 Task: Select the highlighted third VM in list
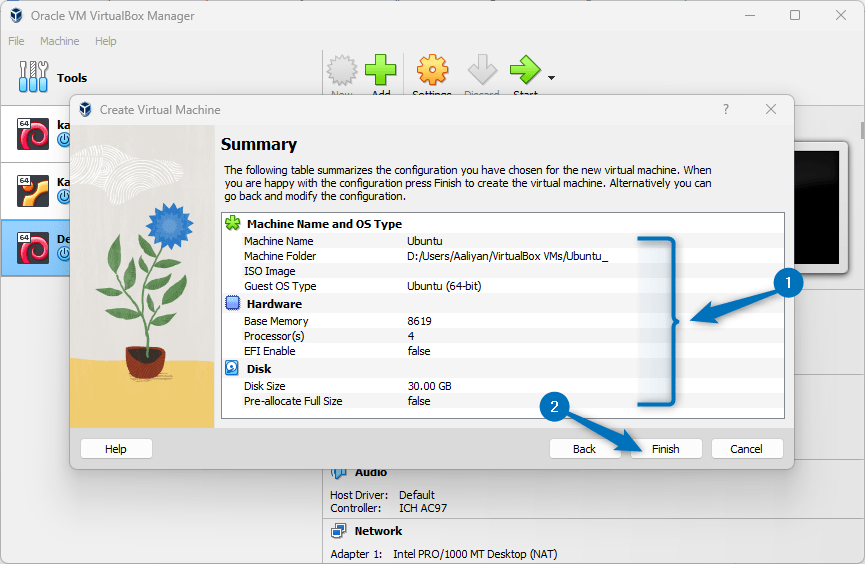pos(35,248)
